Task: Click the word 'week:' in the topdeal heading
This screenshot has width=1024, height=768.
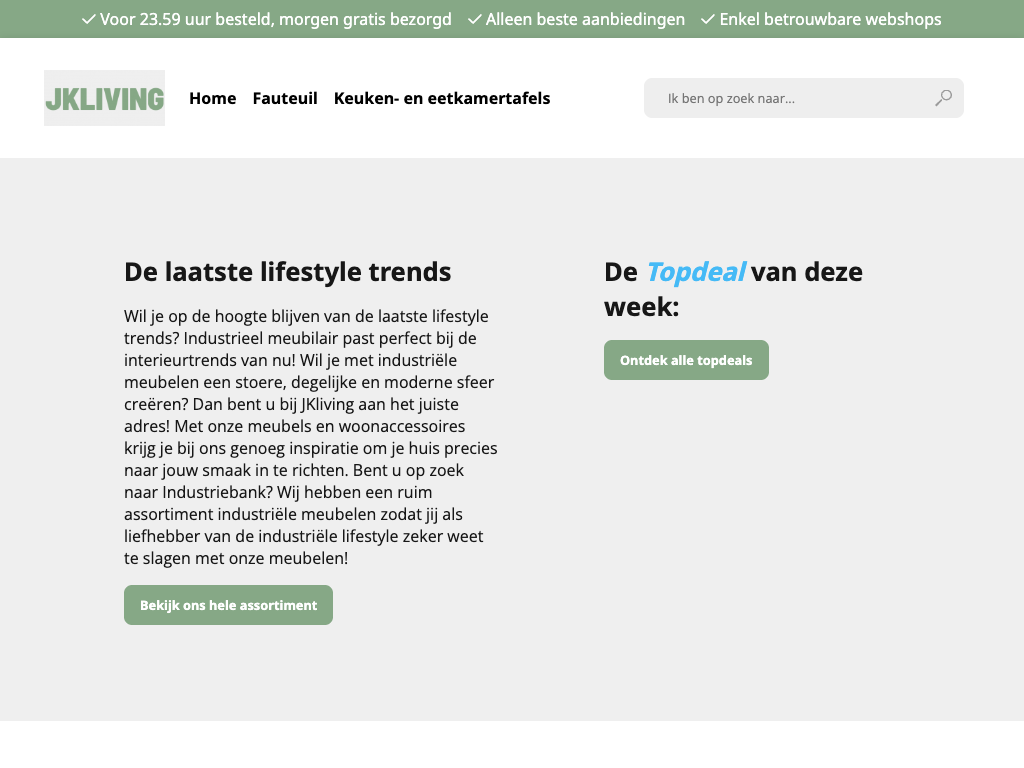Action: pyautogui.click(x=641, y=307)
